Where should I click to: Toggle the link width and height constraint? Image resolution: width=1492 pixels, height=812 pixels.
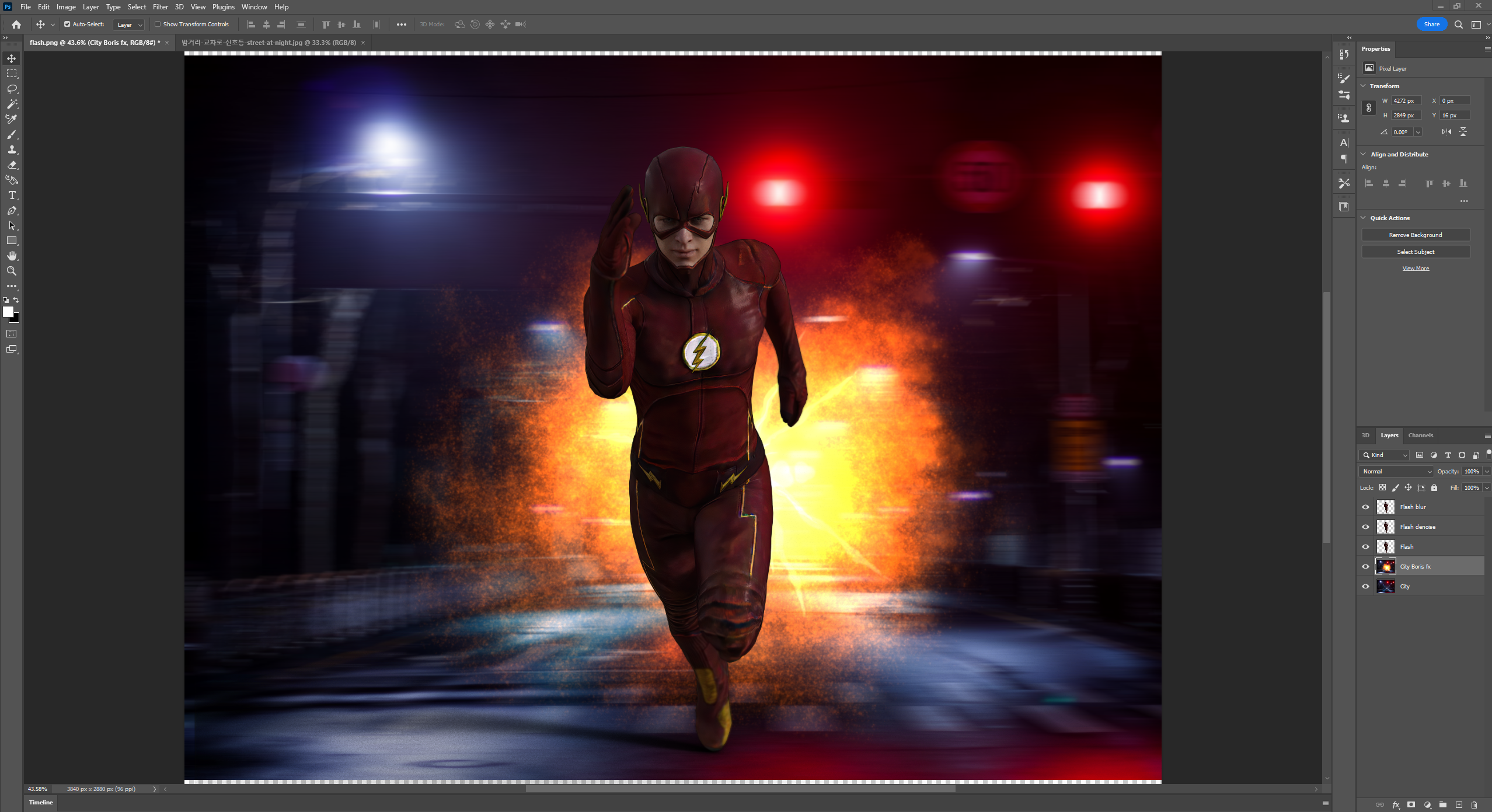[x=1368, y=108]
